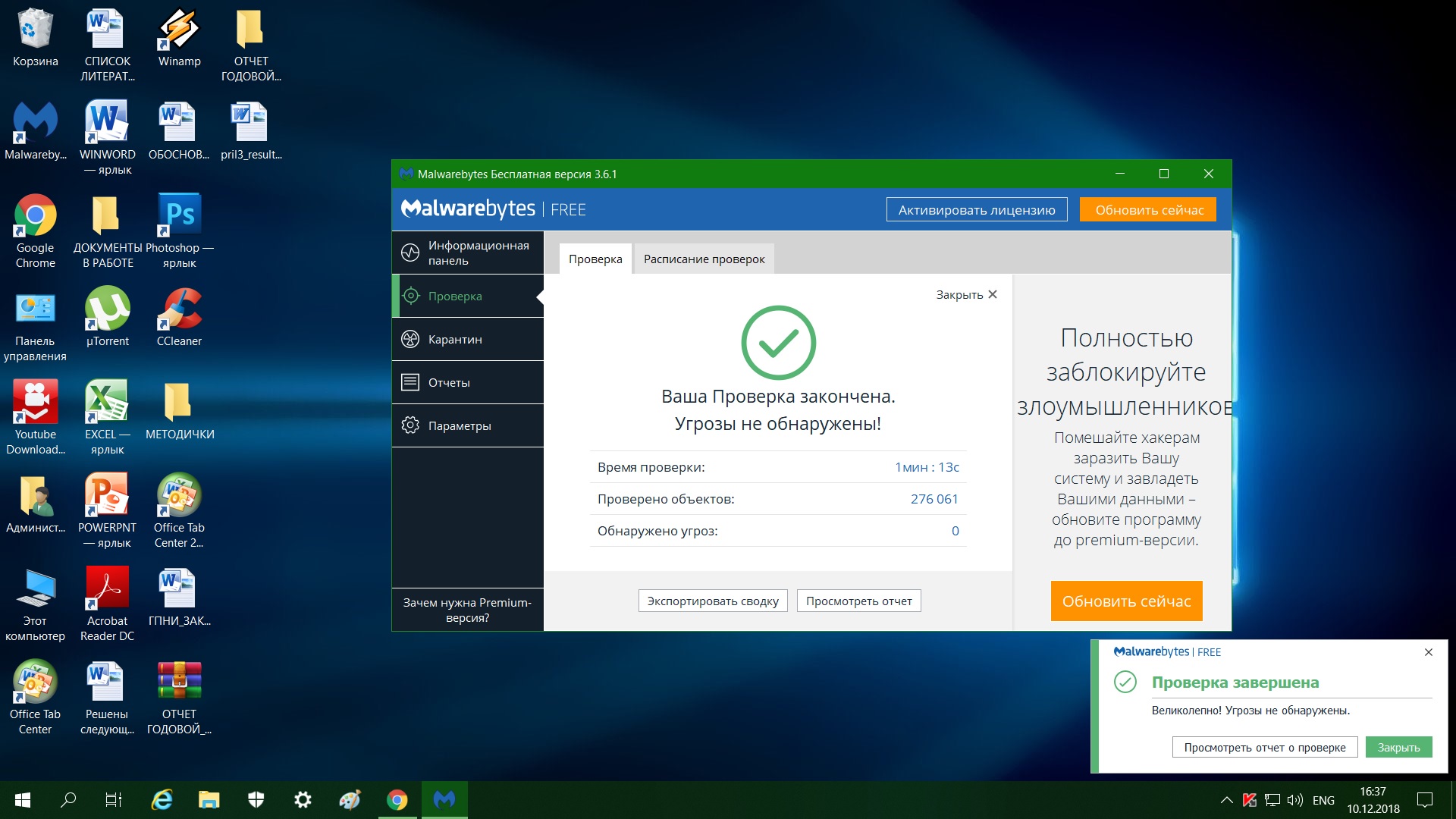Click Windows Defender shield in taskbar
The width and height of the screenshot is (1456, 819).
point(256,799)
